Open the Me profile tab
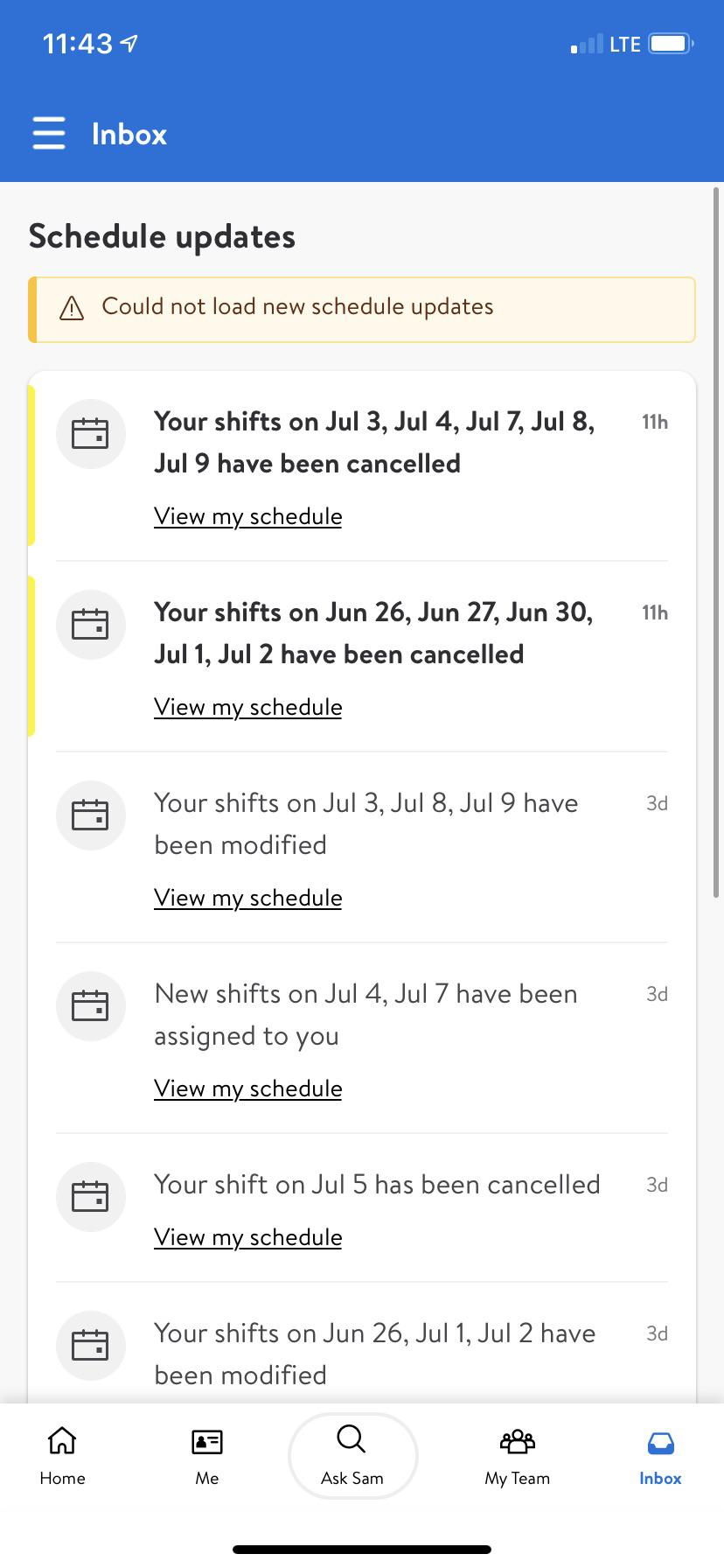 pyautogui.click(x=206, y=1441)
